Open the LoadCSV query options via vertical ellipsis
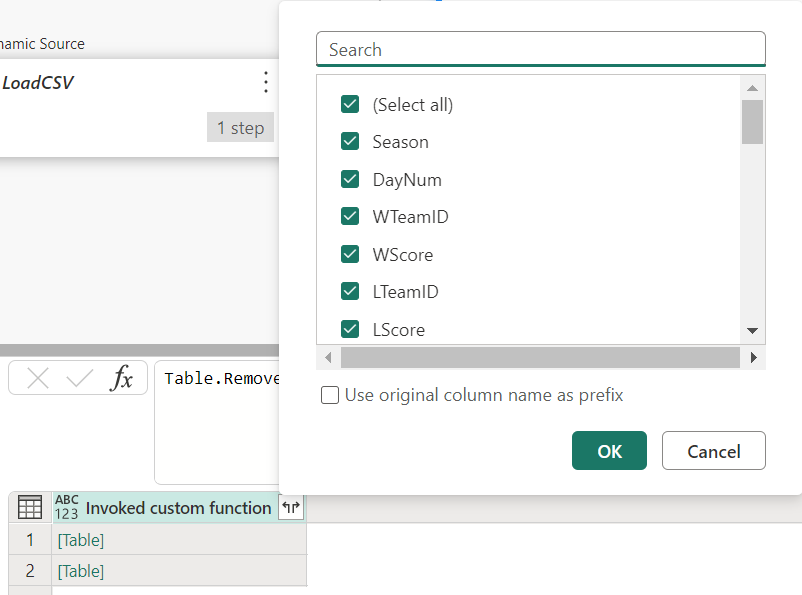This screenshot has height=595, width=802. coord(265,82)
